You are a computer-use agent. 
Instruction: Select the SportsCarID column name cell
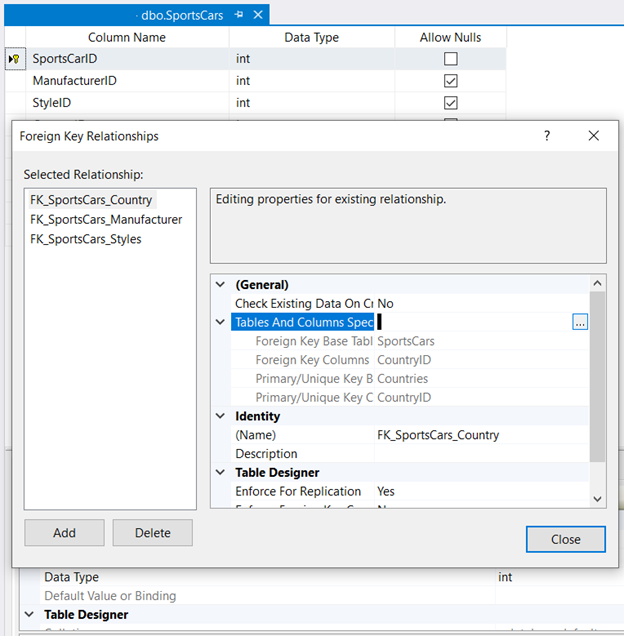127,59
